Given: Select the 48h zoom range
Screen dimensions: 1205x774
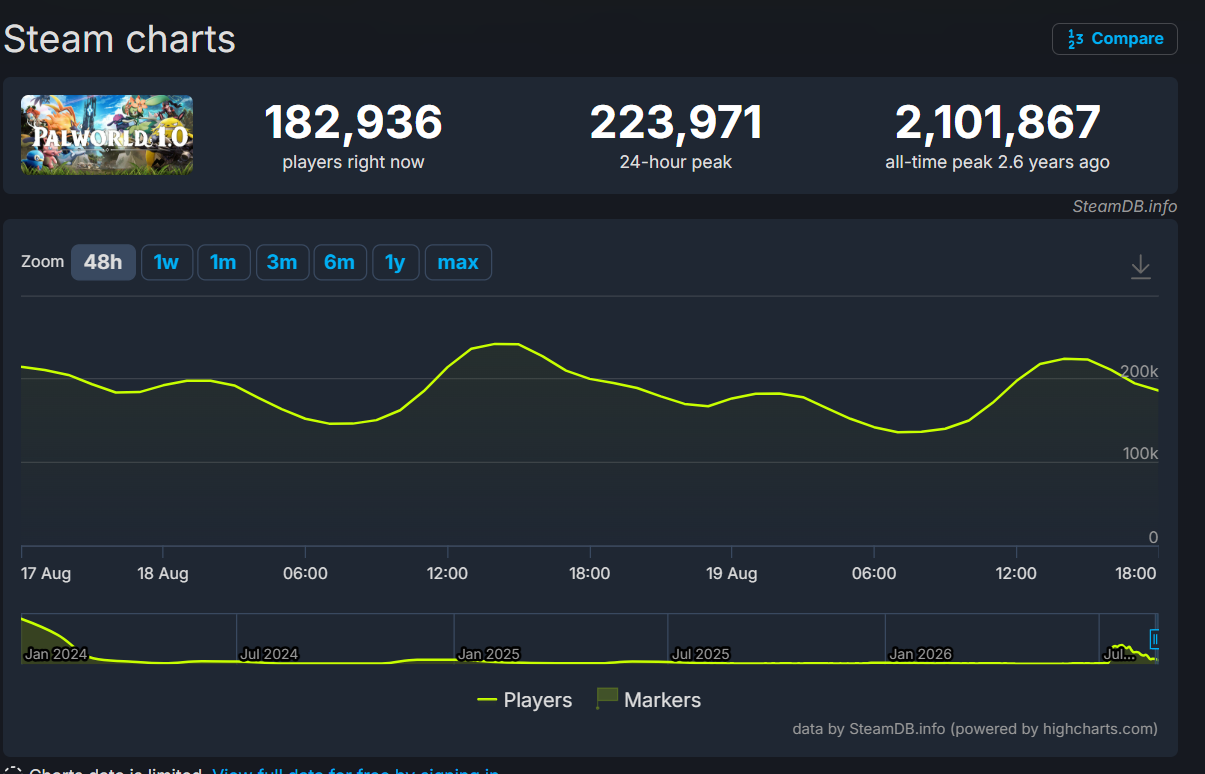Looking at the screenshot, I should [x=103, y=263].
